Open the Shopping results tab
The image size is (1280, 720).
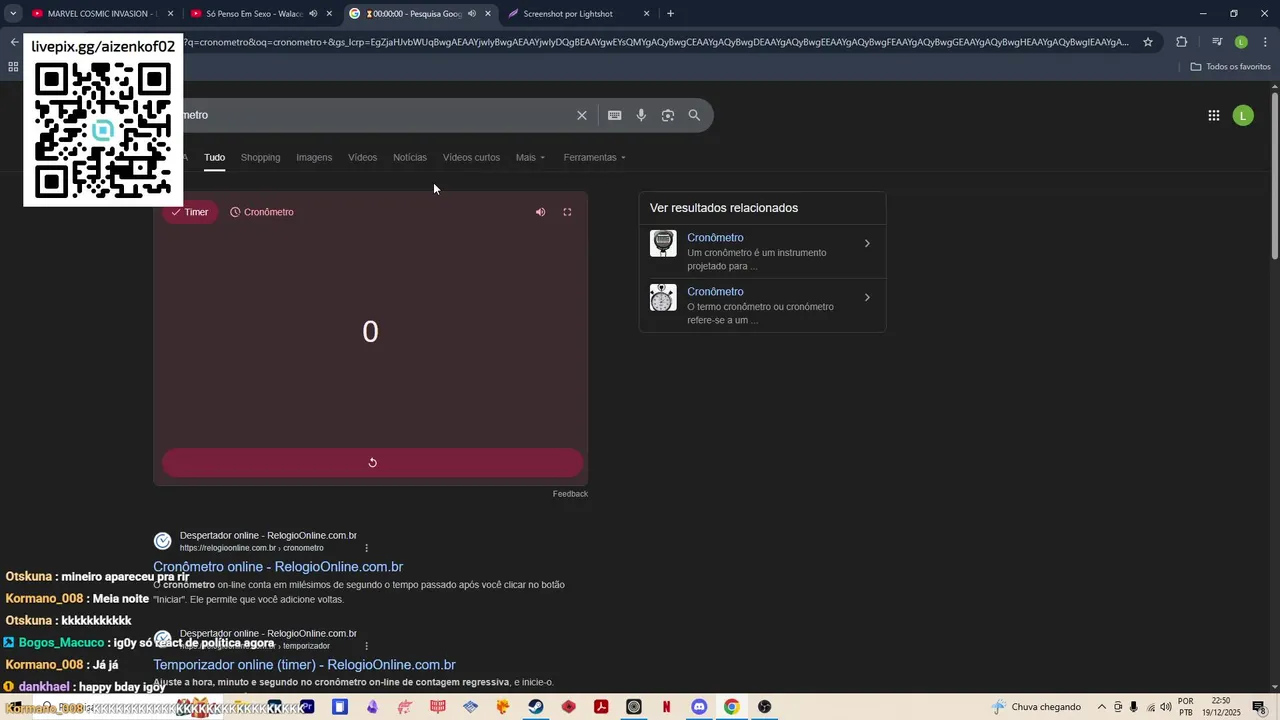pyautogui.click(x=260, y=158)
